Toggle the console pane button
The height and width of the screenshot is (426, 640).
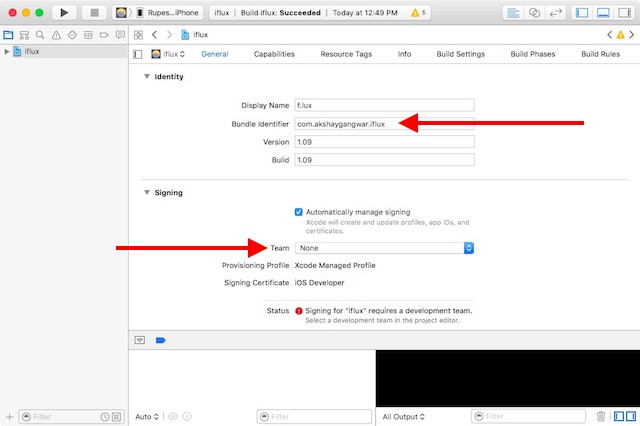click(631, 416)
